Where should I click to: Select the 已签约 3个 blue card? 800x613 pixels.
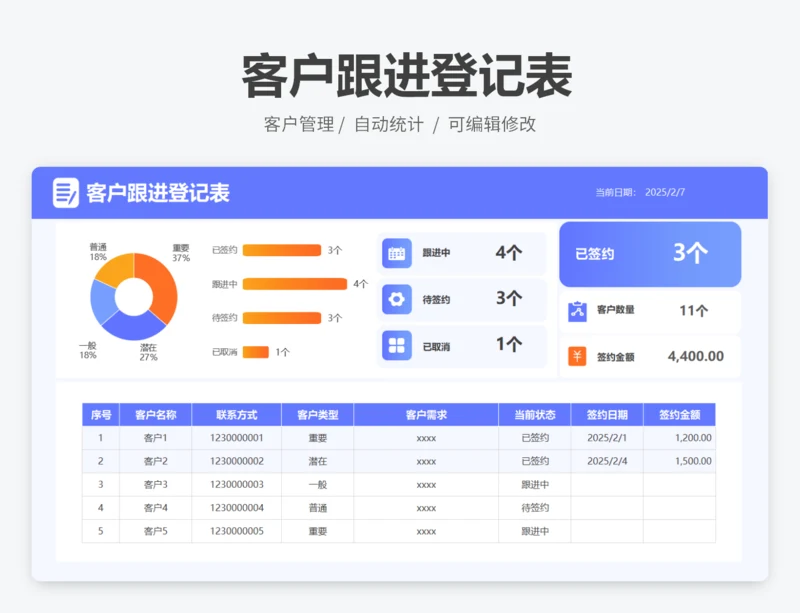[650, 254]
